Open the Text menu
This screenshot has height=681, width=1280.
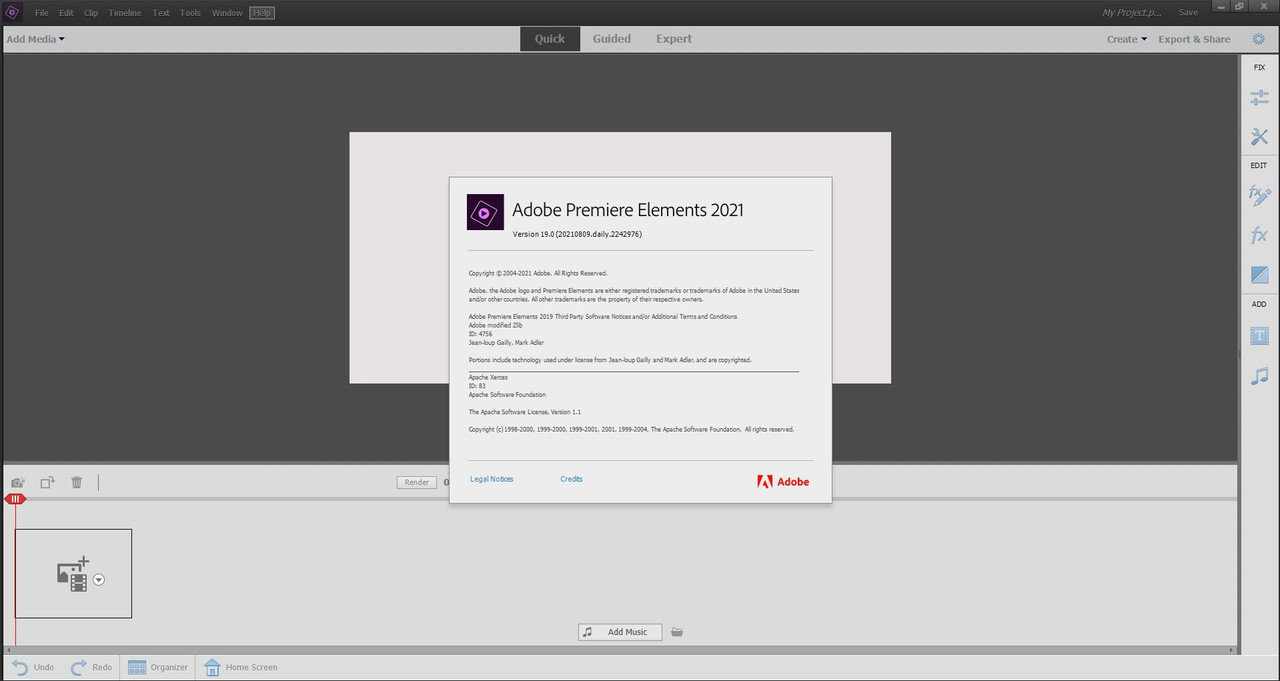(161, 13)
